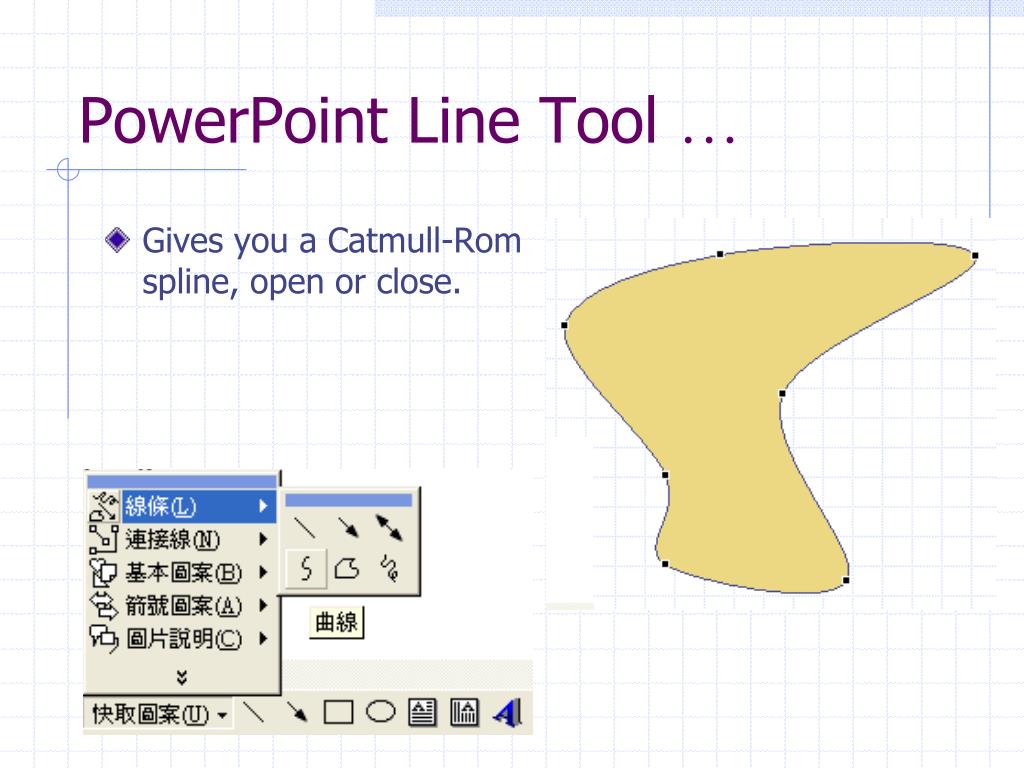1024x768 pixels.
Task: Click the spline's leftmost control point
Action: tap(565, 325)
